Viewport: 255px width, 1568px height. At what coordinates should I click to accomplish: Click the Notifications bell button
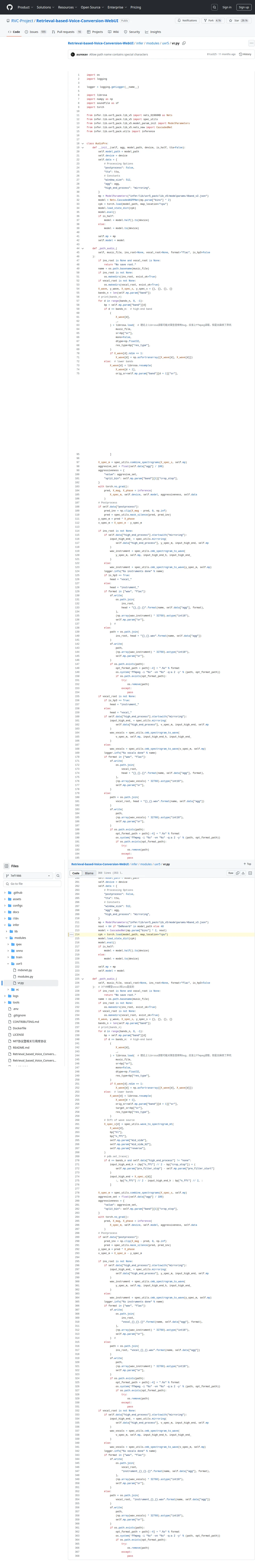[x=187, y=21]
